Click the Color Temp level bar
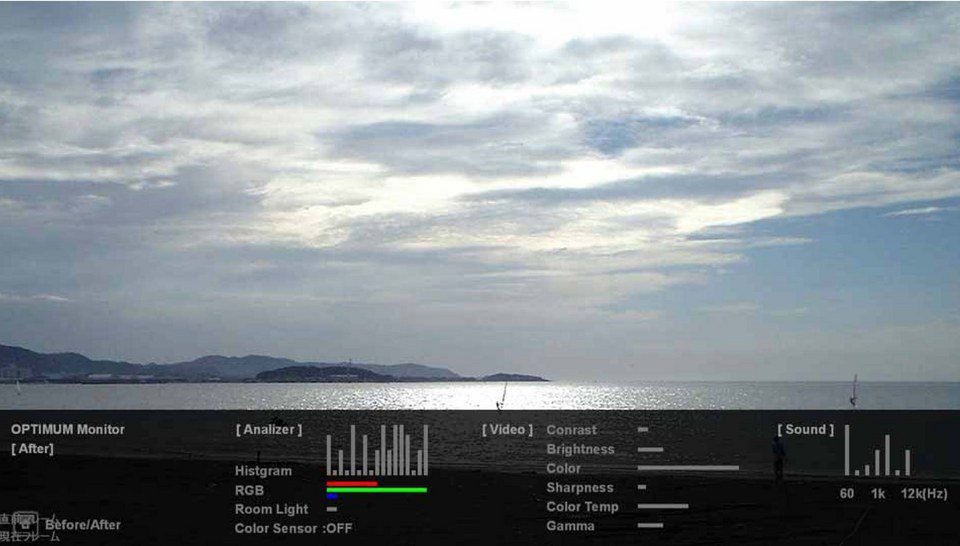This screenshot has height=546, width=960. click(x=662, y=506)
